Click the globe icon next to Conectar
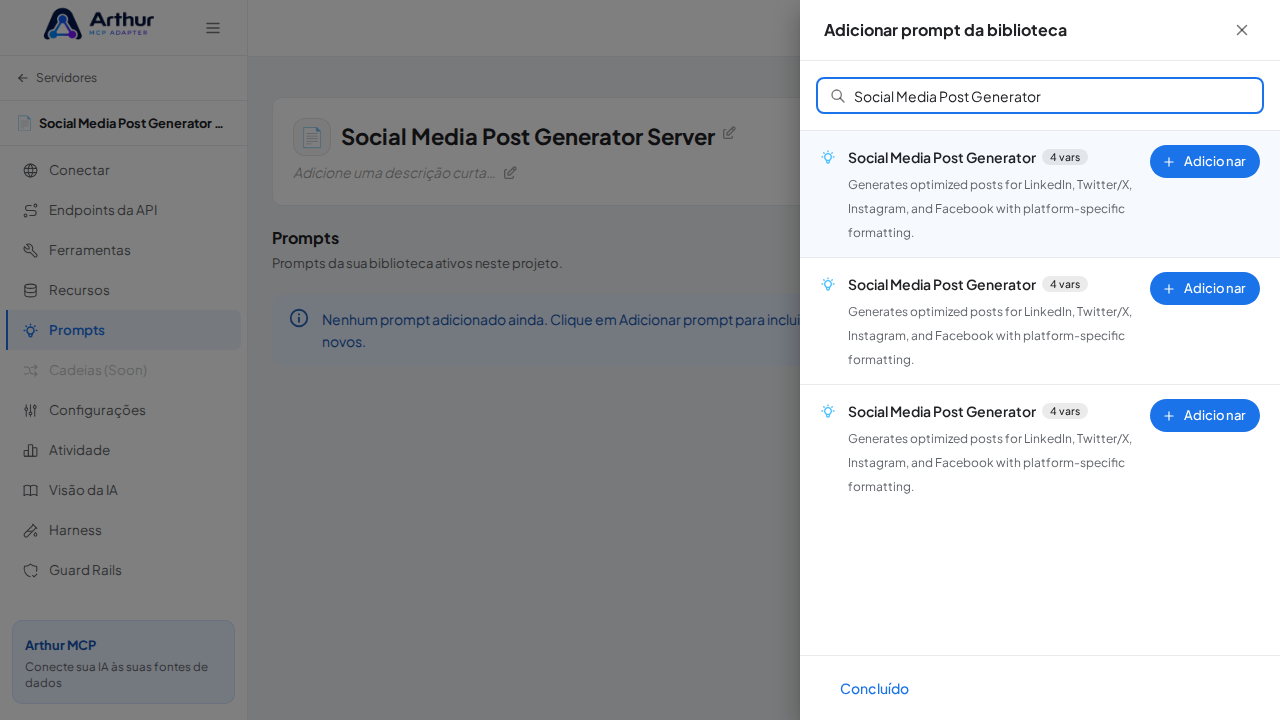Image resolution: width=1280 pixels, height=720 pixels. point(30,170)
